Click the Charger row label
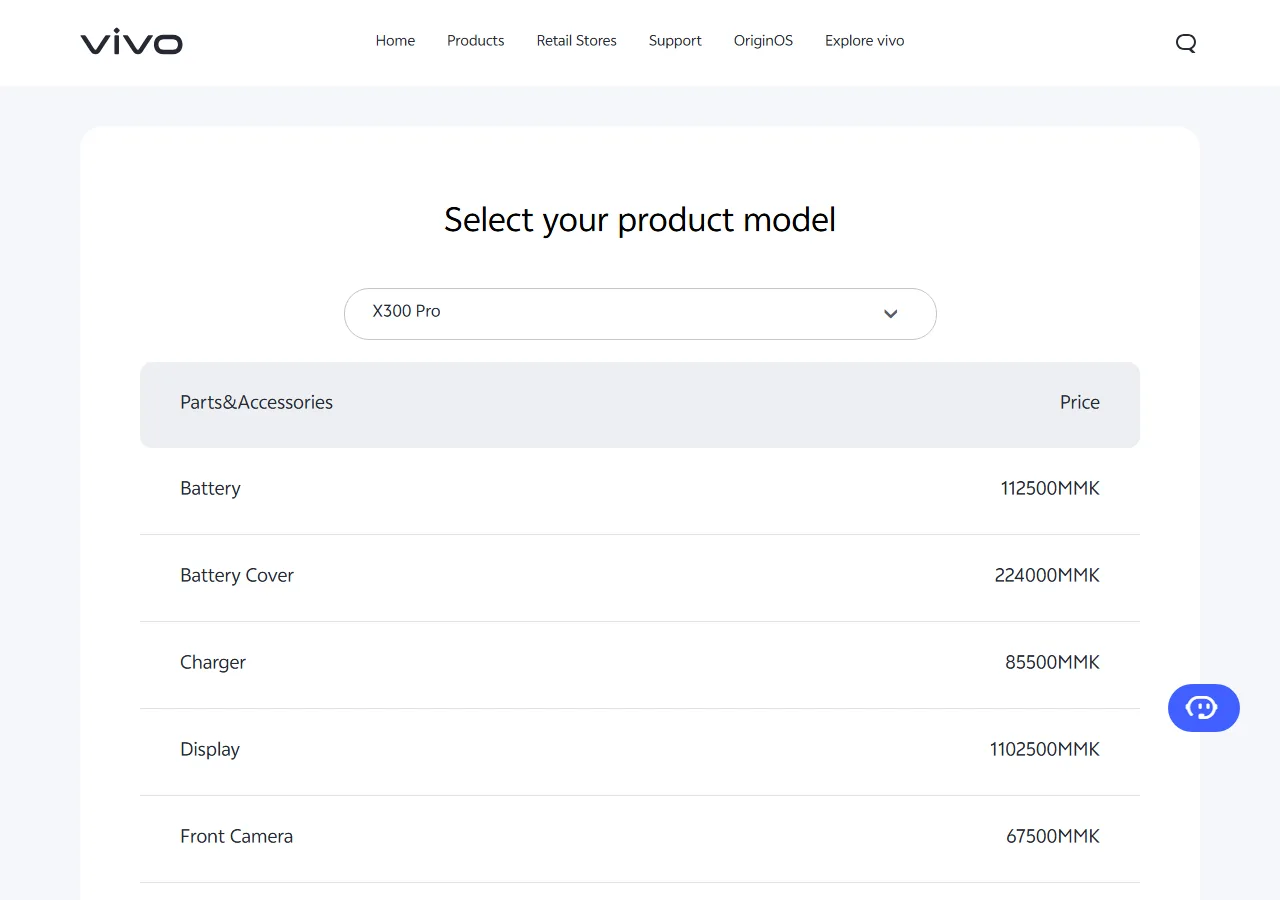 (x=213, y=662)
